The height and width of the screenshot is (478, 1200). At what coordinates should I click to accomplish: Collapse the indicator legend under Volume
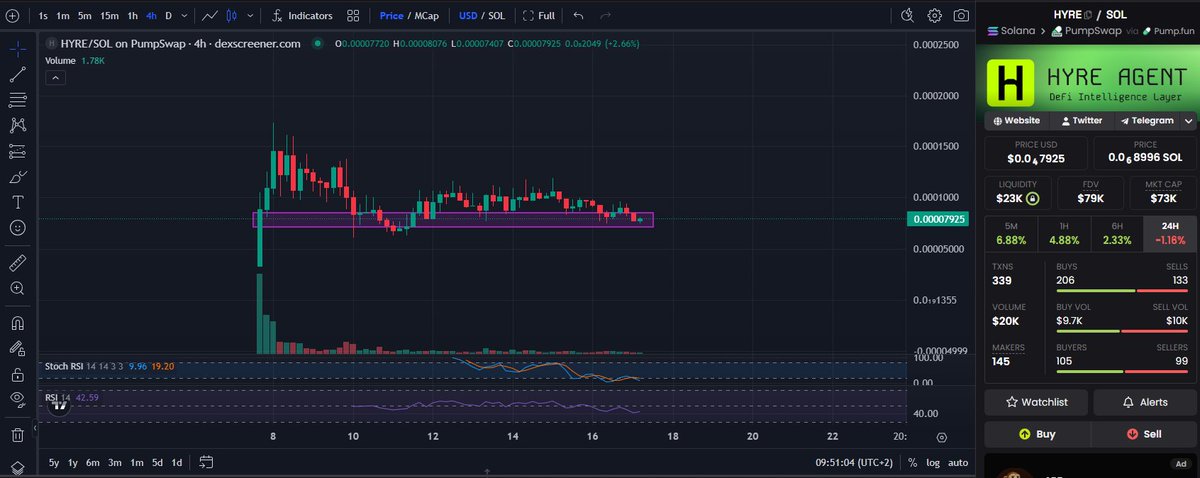click(x=56, y=77)
